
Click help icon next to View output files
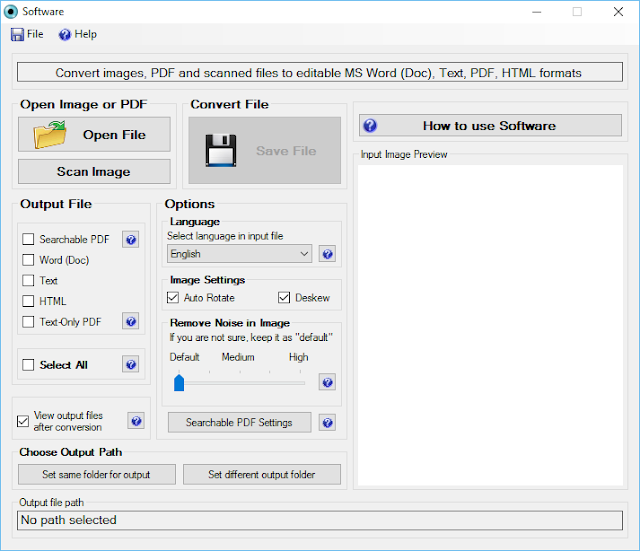click(x=136, y=421)
